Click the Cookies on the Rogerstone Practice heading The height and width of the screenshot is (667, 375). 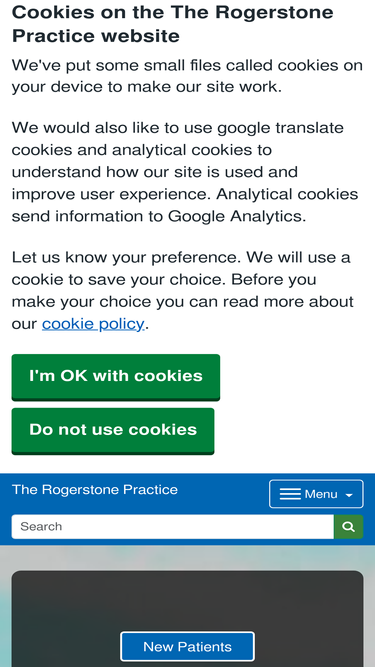click(173, 24)
